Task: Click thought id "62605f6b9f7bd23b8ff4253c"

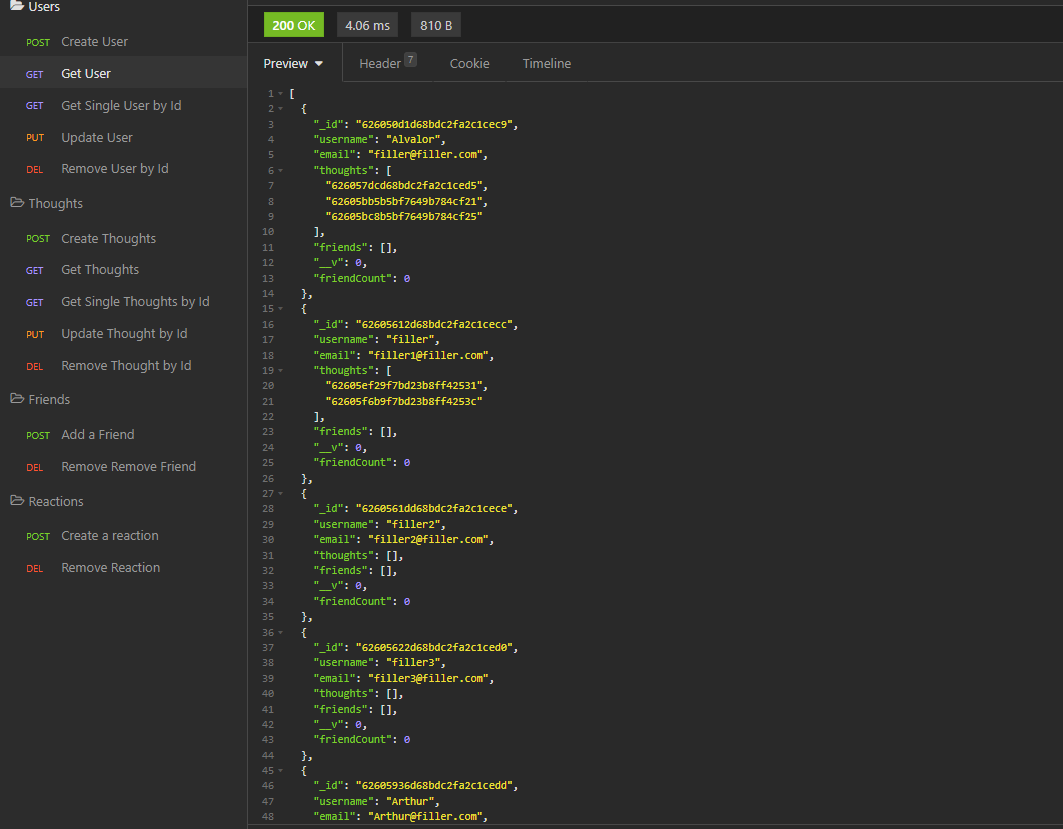Action: 404,401
